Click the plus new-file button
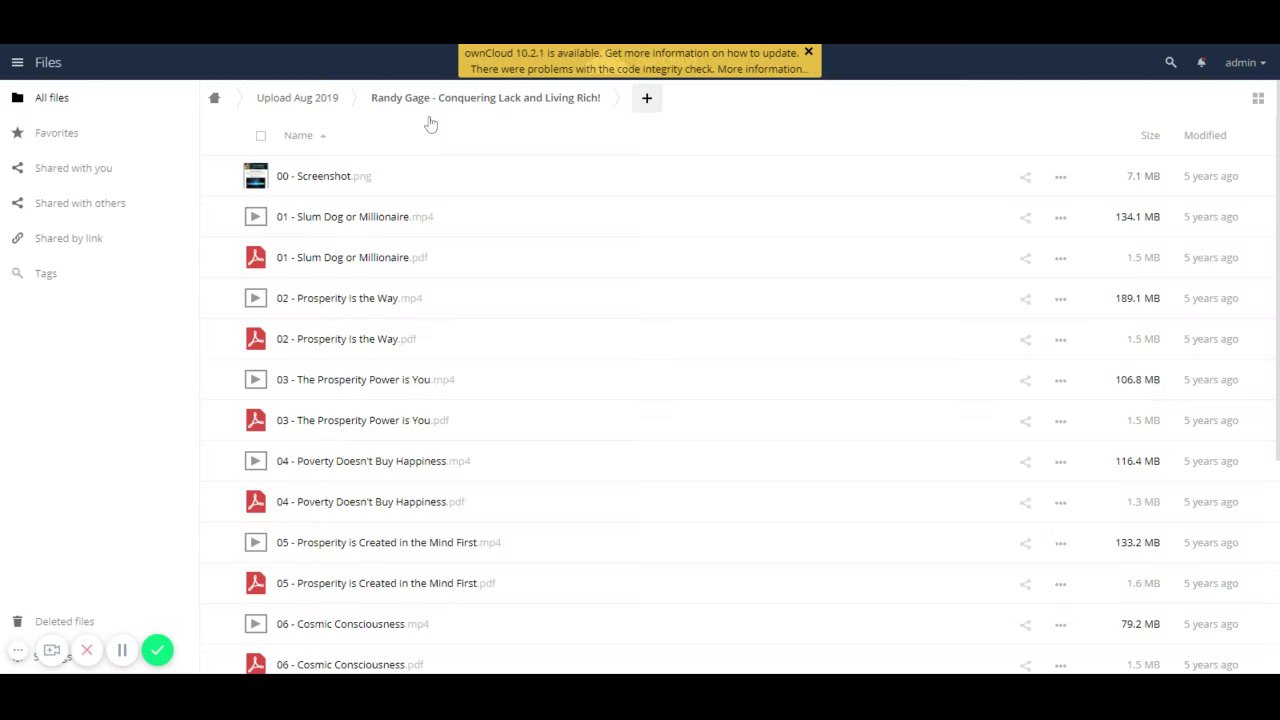 [x=647, y=98]
